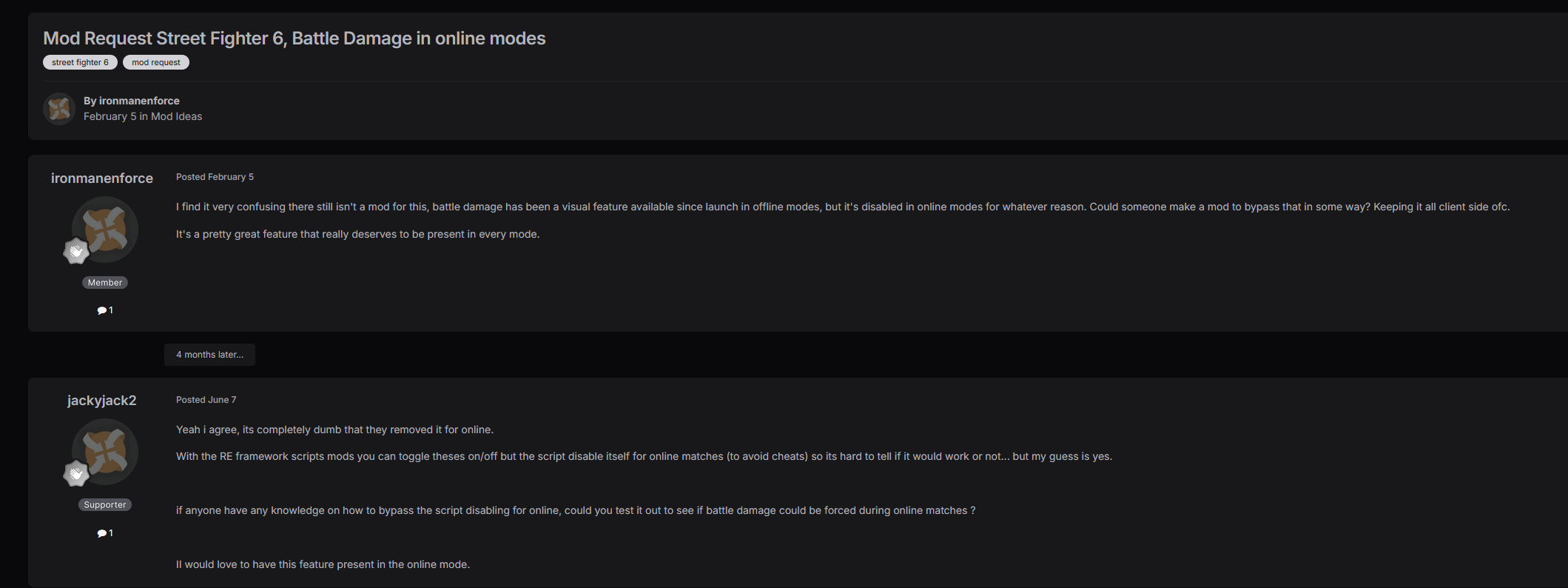Image resolution: width=1568 pixels, height=588 pixels.
Task: Click the Member group badge
Action: [105, 283]
